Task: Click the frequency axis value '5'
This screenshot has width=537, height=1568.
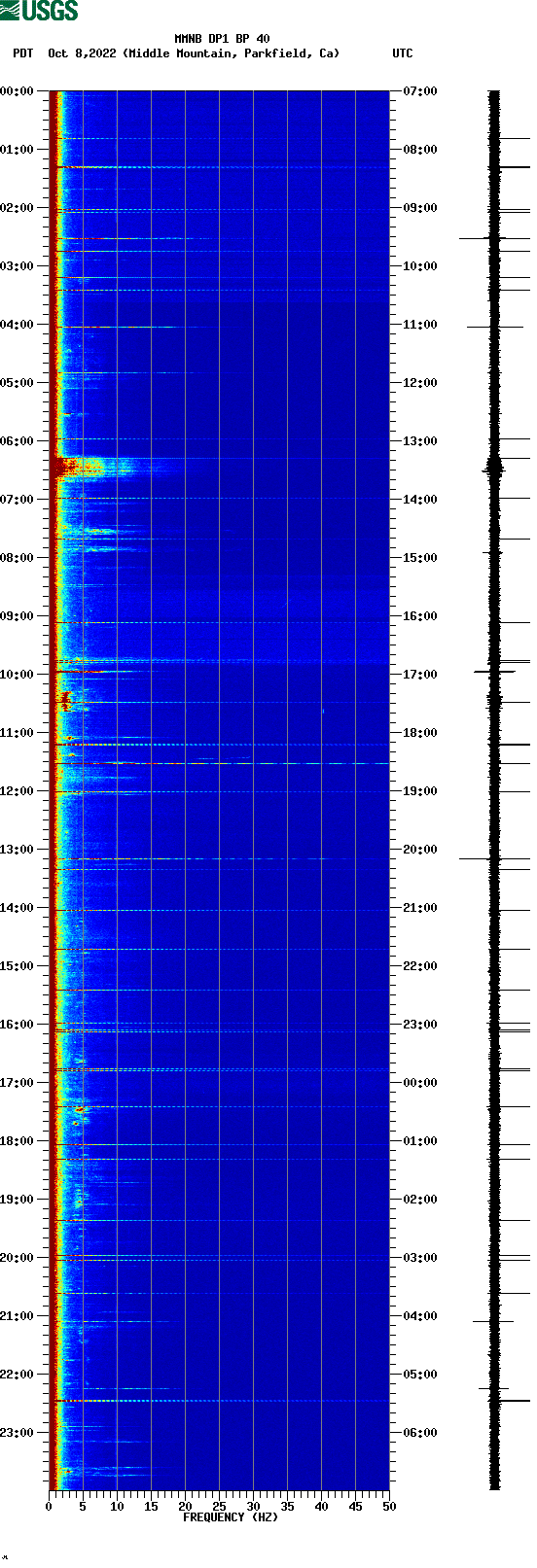Action: pos(83,1507)
